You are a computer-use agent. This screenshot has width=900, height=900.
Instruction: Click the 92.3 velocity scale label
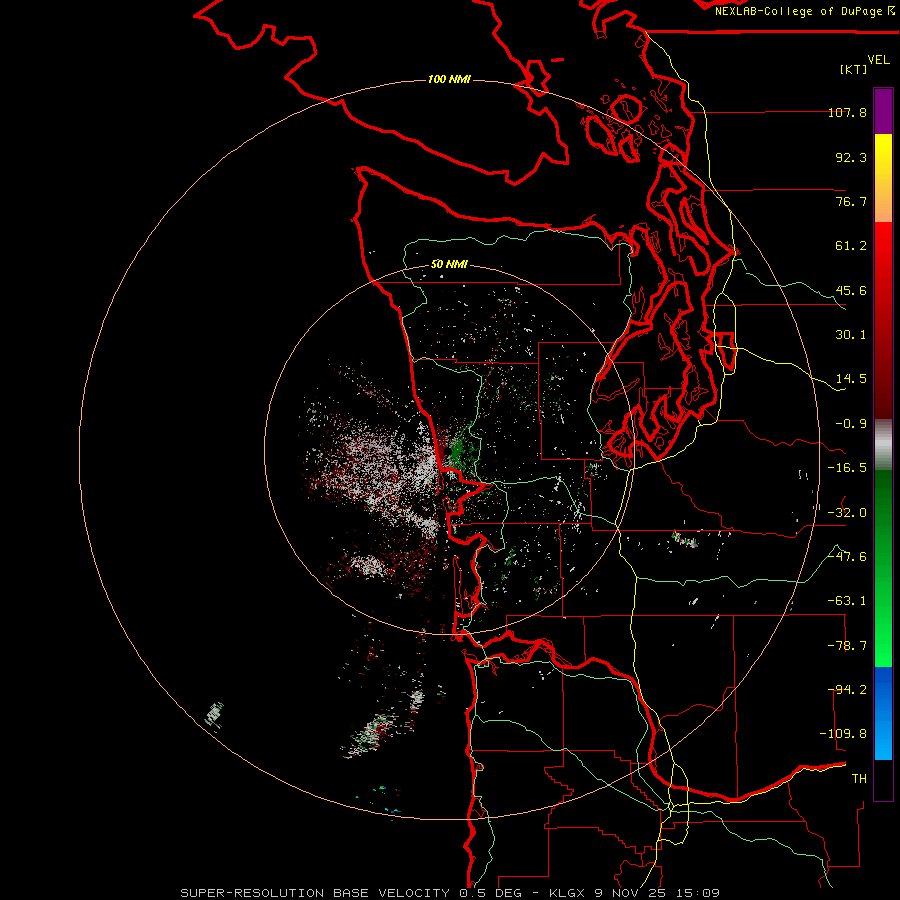point(851,157)
